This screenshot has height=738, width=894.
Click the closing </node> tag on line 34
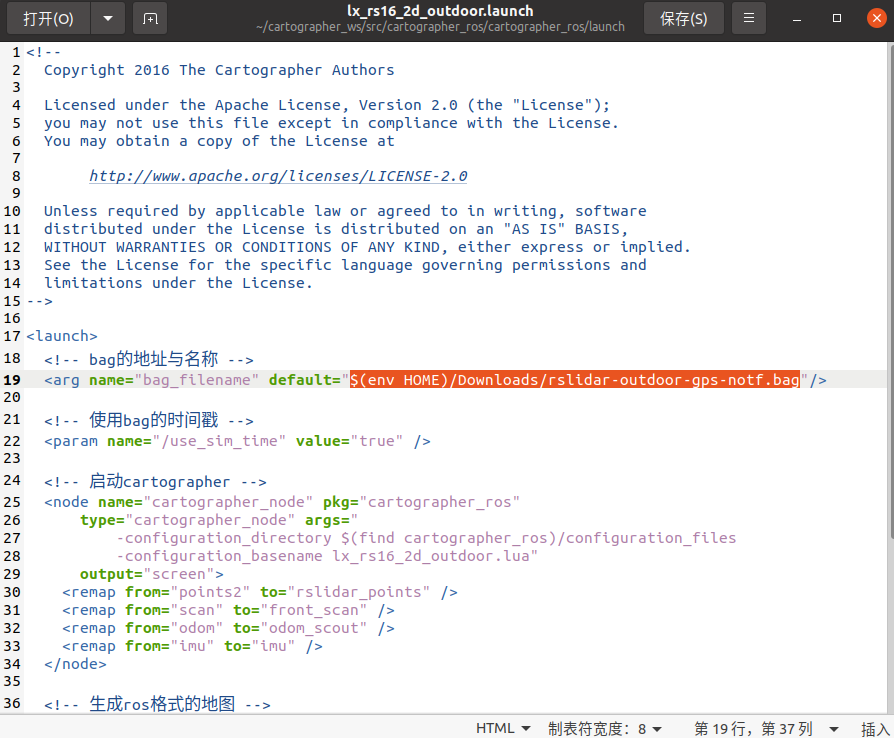point(75,663)
